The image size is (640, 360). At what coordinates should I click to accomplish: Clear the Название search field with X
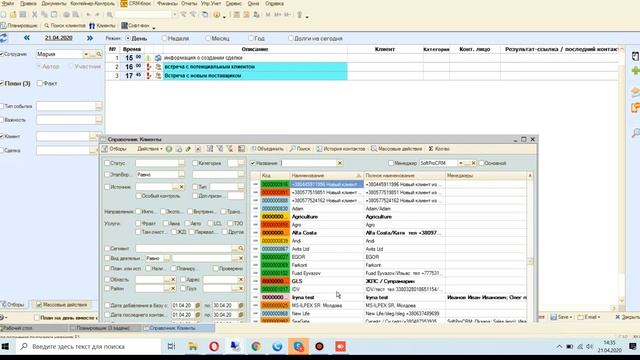[340, 163]
